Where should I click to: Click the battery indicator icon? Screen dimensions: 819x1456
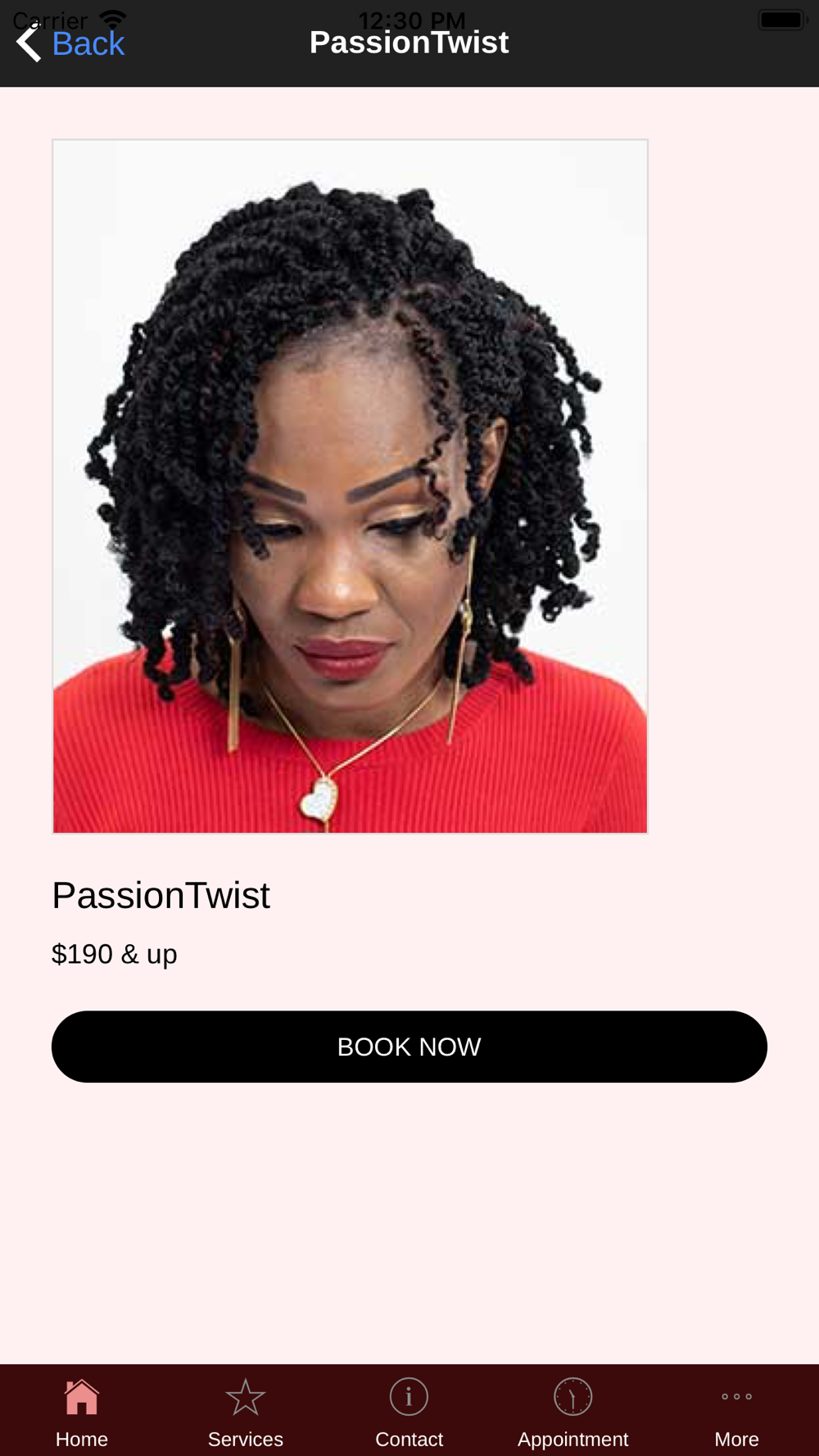pyautogui.click(x=783, y=20)
